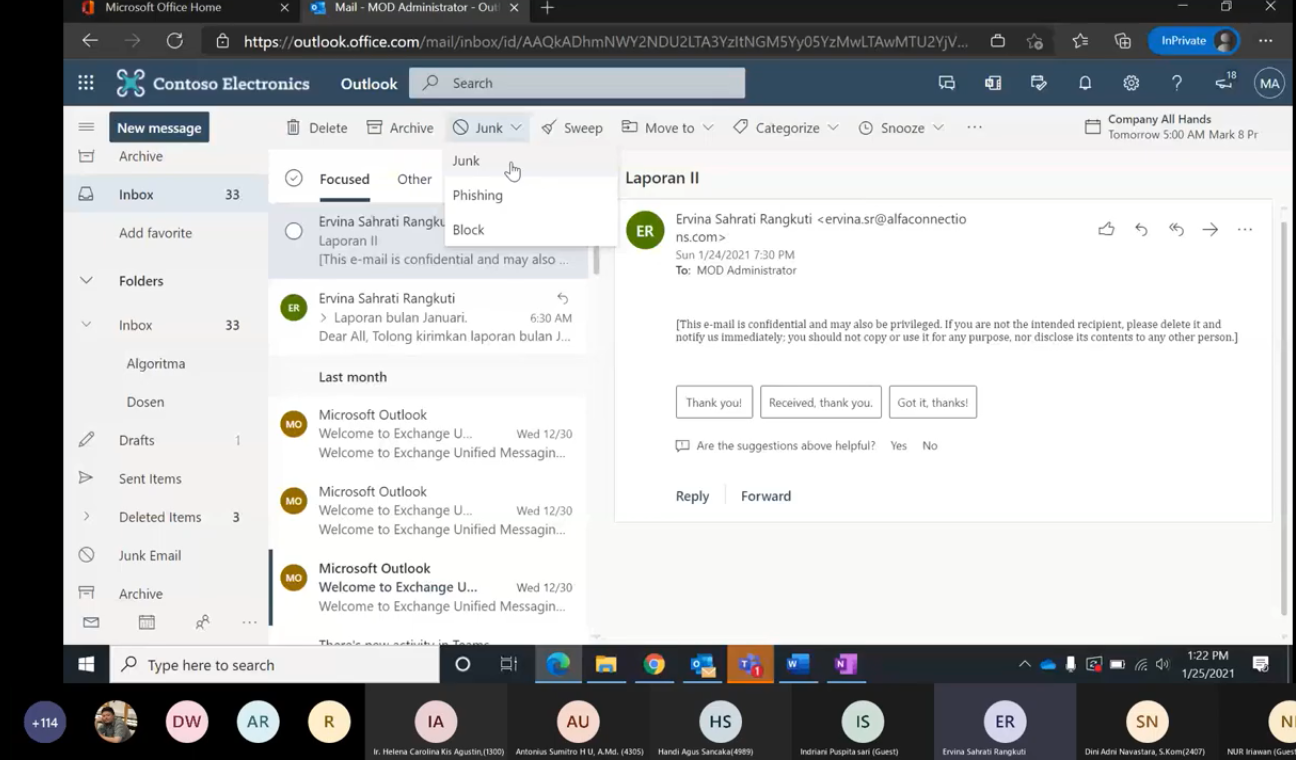Open the Snooze dropdown arrow
The height and width of the screenshot is (760, 1296).
tap(938, 128)
